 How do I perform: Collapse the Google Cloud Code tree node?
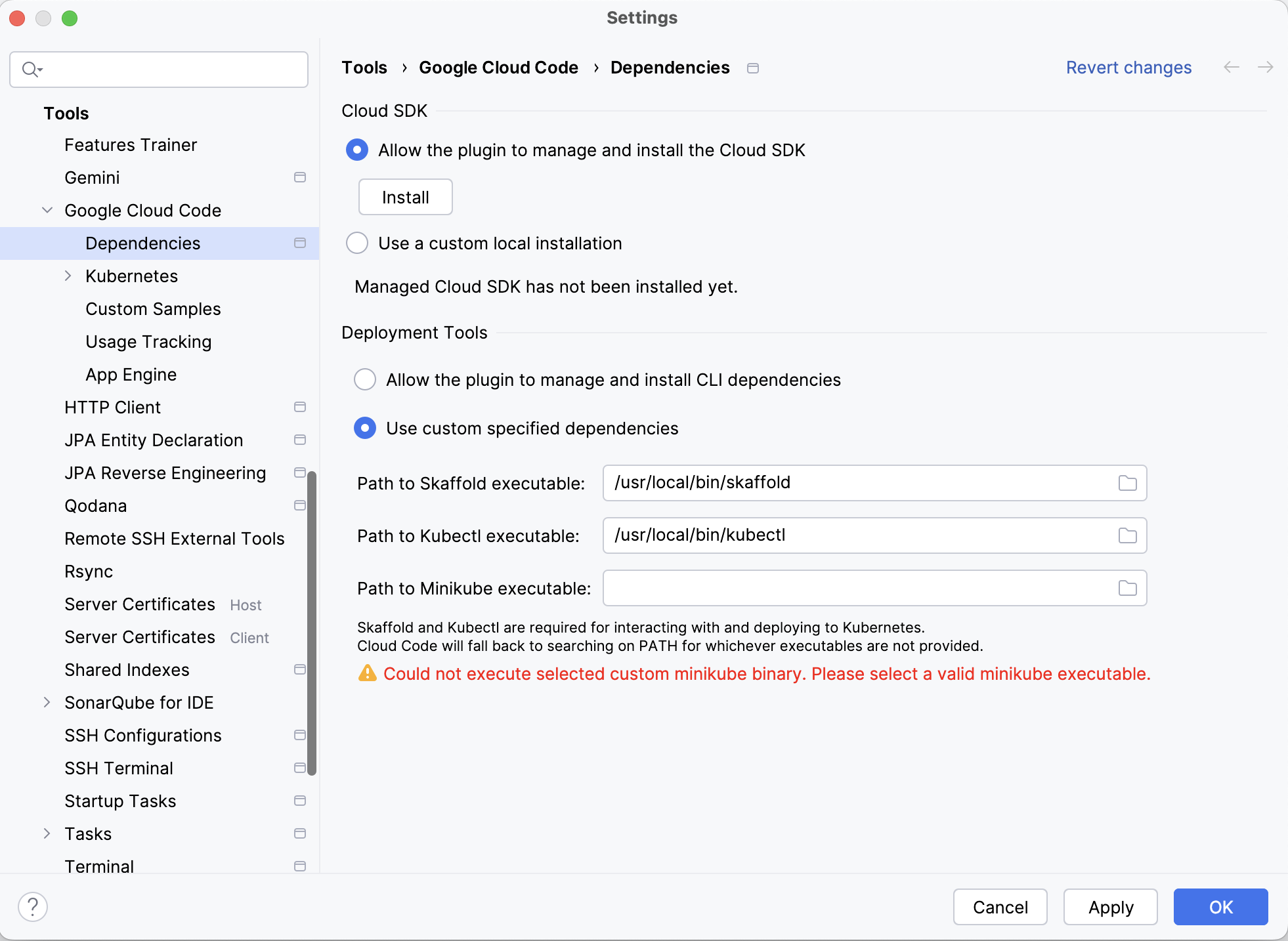(47, 211)
